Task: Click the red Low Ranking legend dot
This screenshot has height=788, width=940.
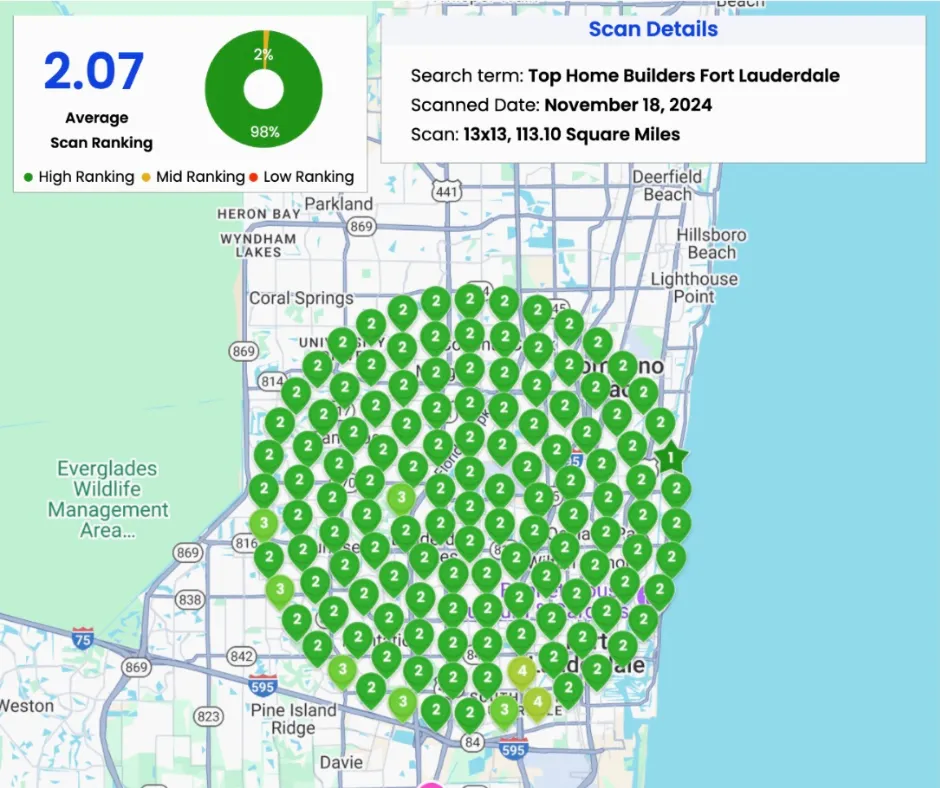Action: pos(253,177)
